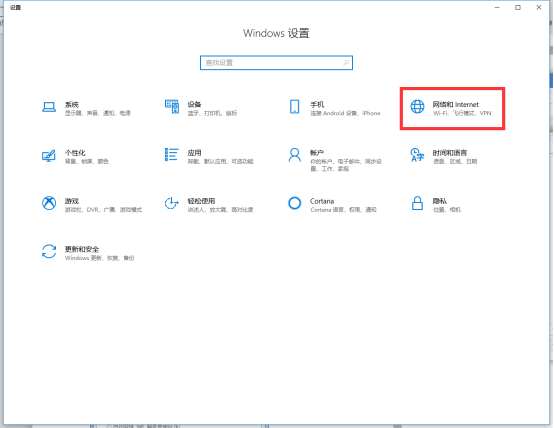
Task: Open the Privacy (隐私) lock icon
Action: [x=417, y=203]
